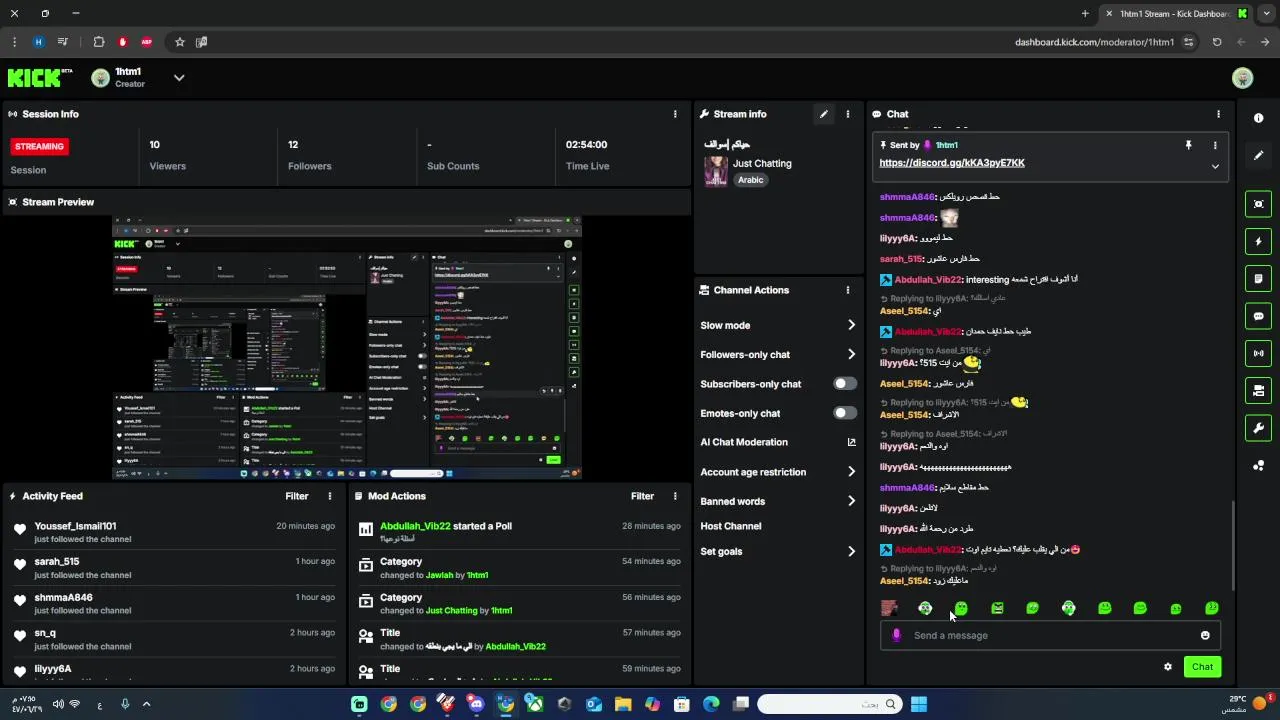Send message with the green Chat button
1280x720 pixels.
(1202, 667)
